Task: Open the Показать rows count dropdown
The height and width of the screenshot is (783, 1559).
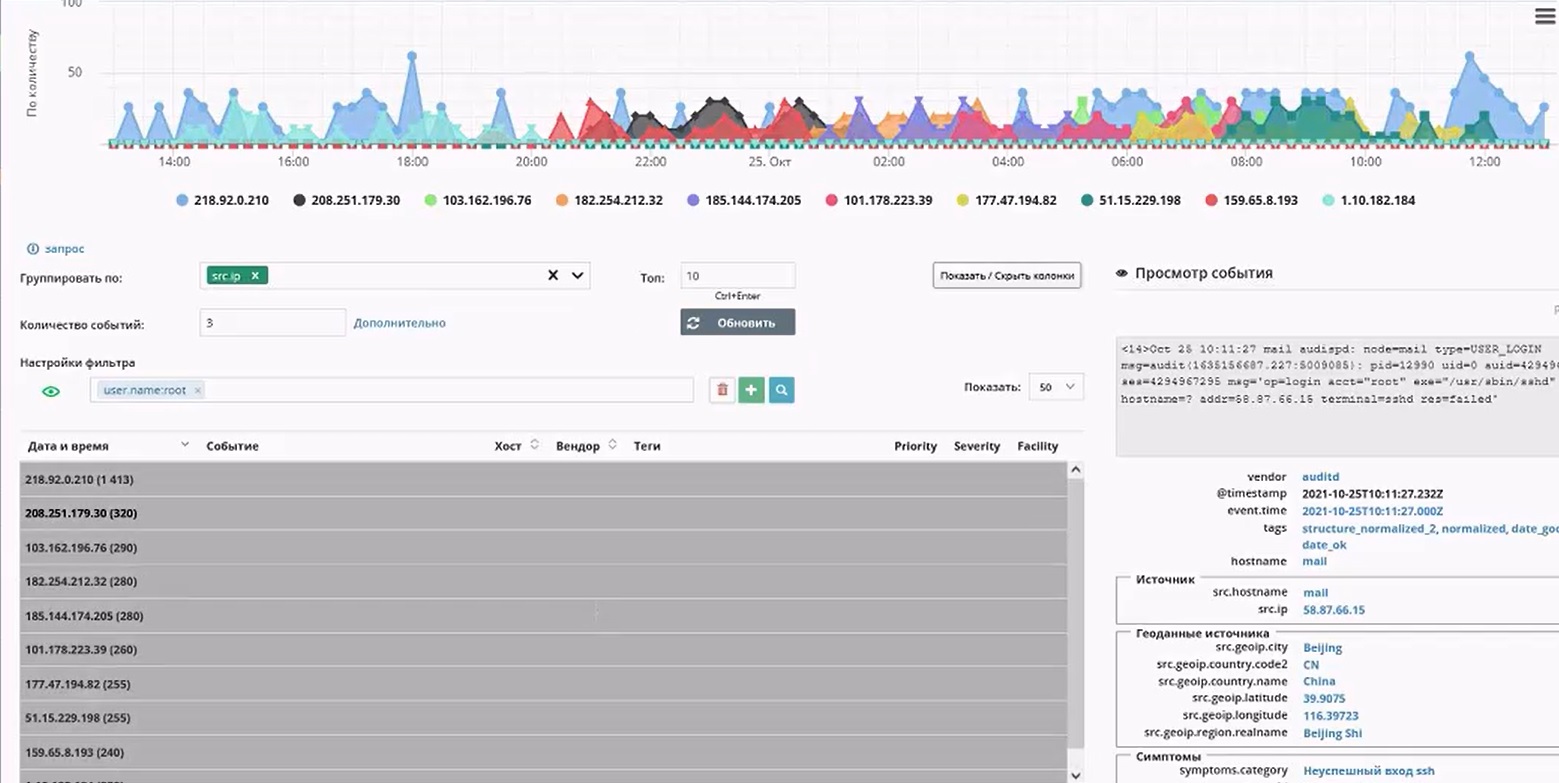Action: click(x=1056, y=387)
